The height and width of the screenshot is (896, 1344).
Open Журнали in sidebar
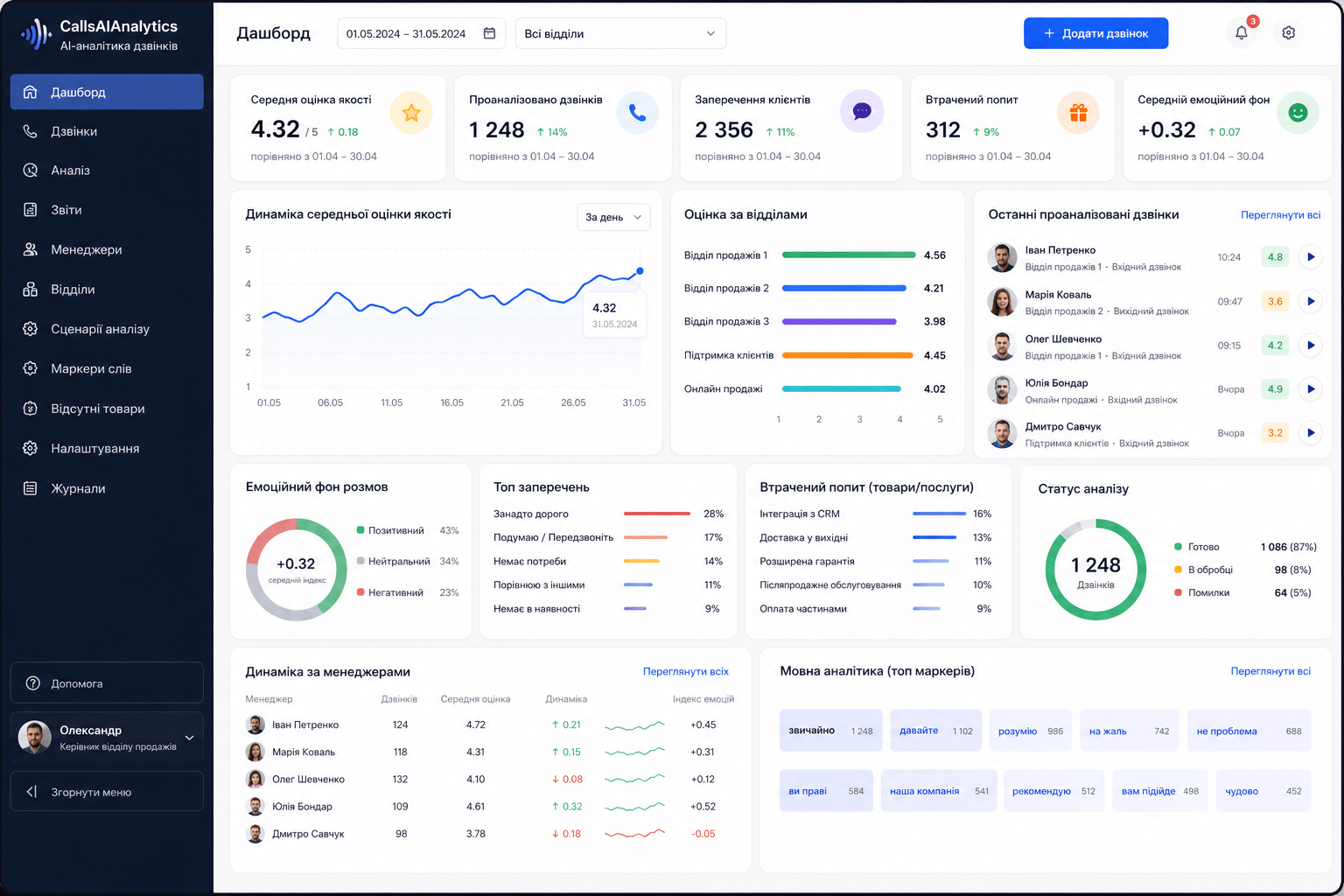(x=107, y=488)
